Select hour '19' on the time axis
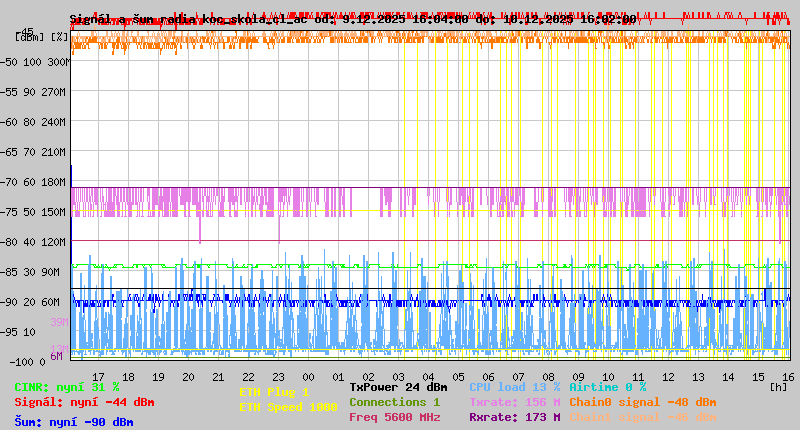 [159, 377]
